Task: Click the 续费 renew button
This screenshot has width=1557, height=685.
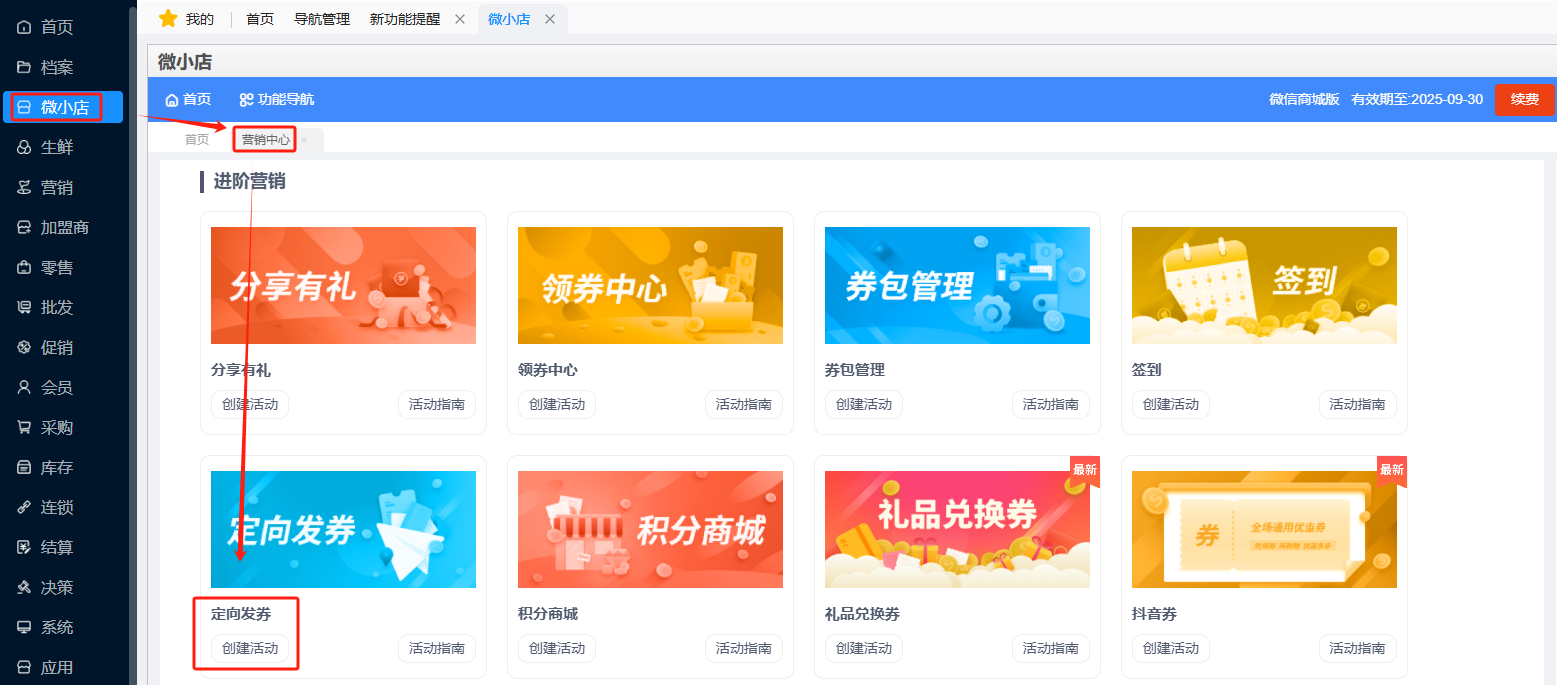Action: pyautogui.click(x=1525, y=100)
